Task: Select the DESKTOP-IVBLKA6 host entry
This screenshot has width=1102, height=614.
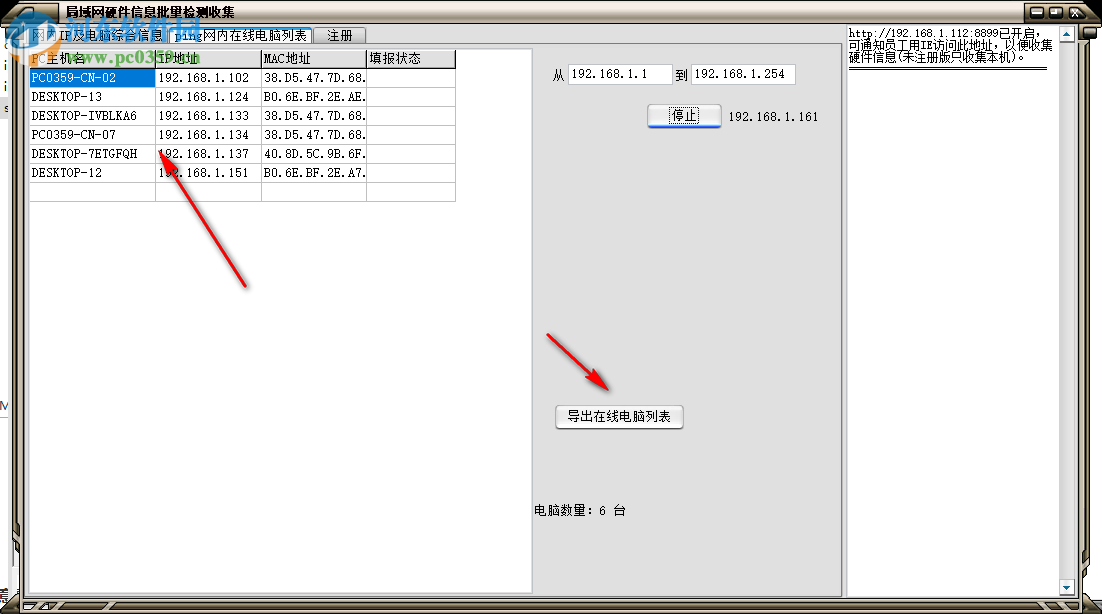Action: tap(90, 115)
